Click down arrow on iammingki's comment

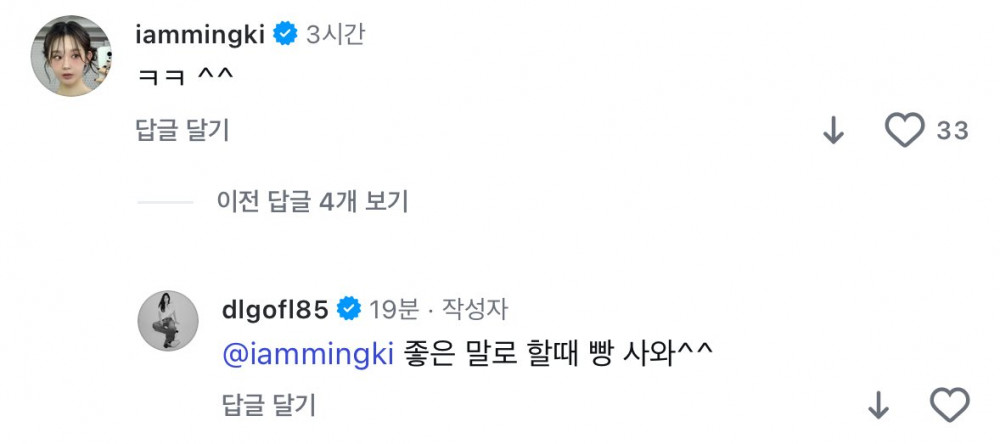click(833, 131)
